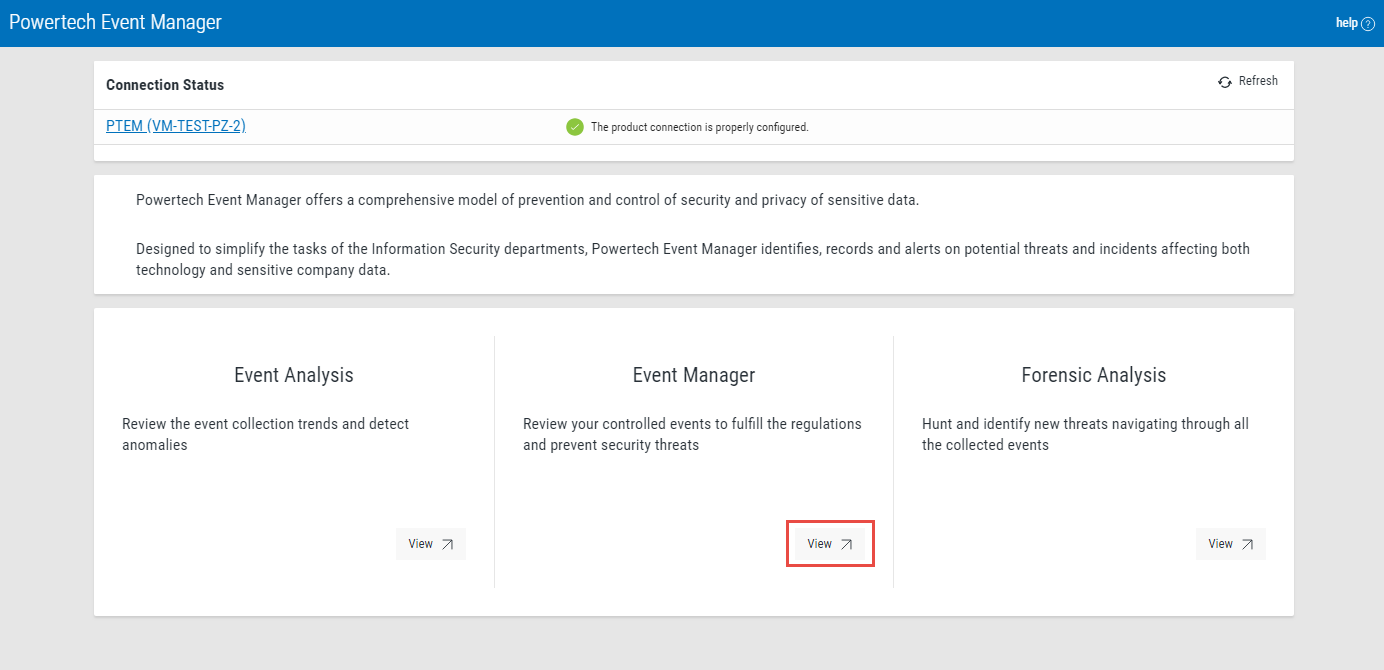Click View label under Event Manager
The image size is (1384, 670).
coord(819,544)
